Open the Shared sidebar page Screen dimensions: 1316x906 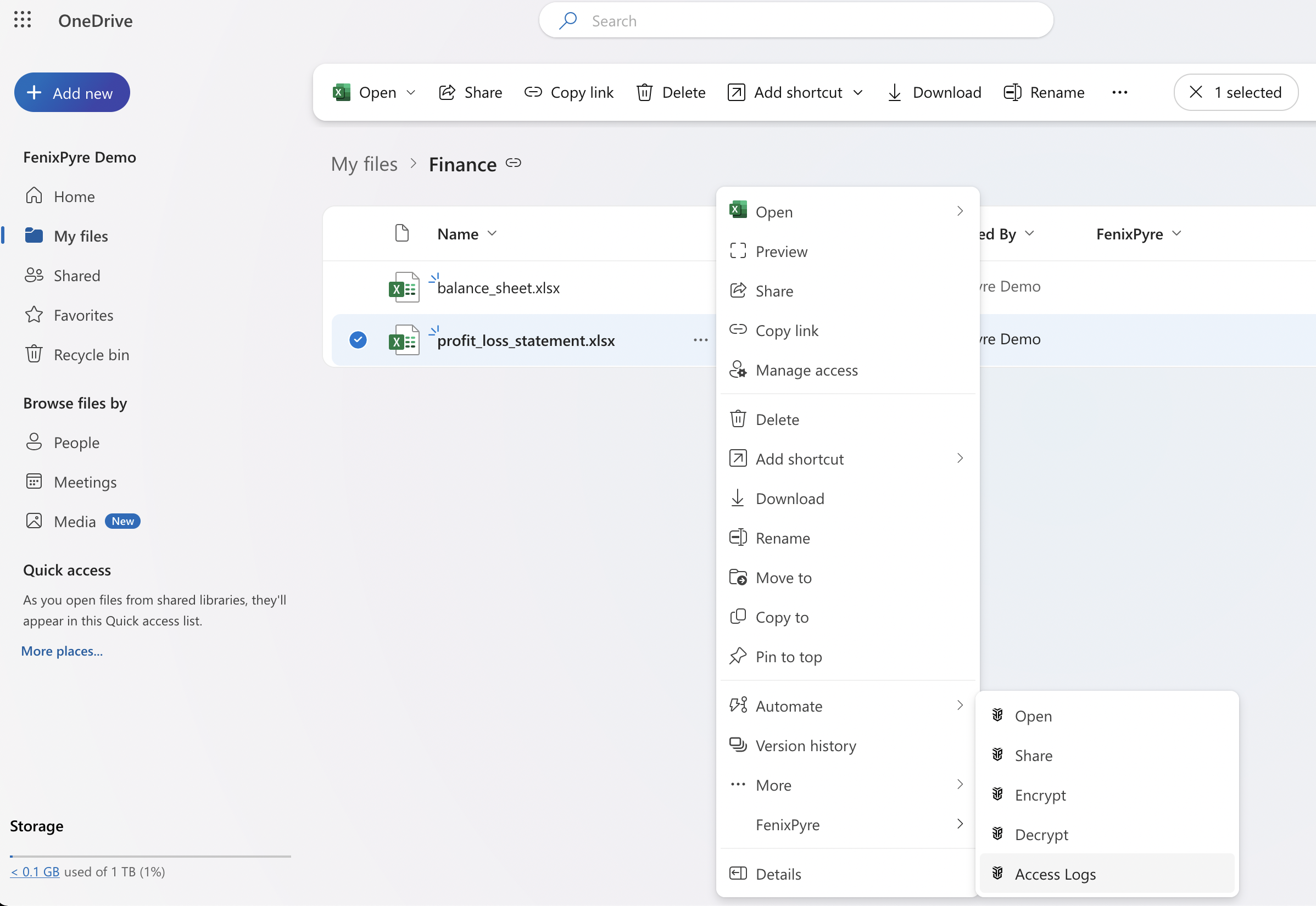coord(77,275)
